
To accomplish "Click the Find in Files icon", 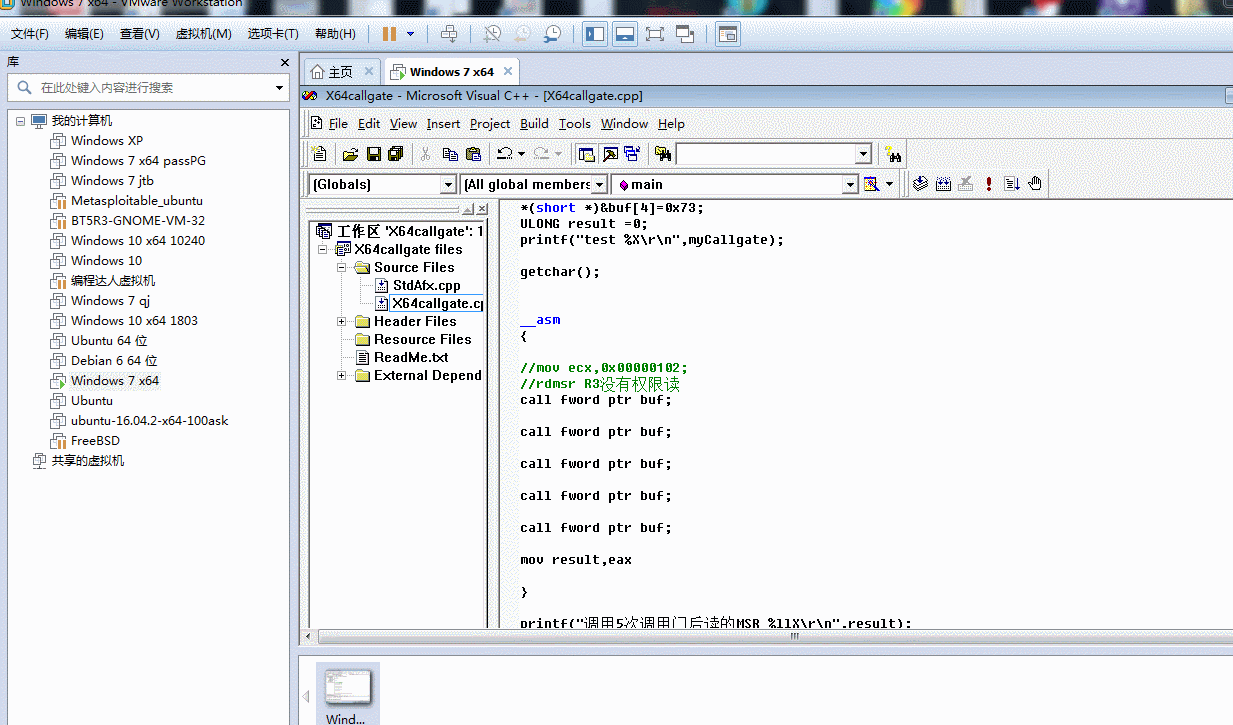I will (x=662, y=154).
